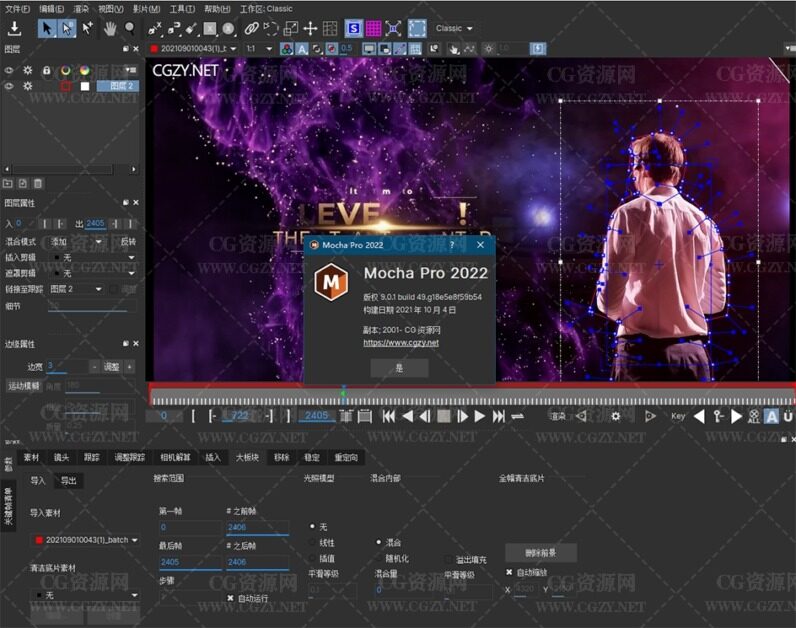Screen dimensions: 796x628
Task: Click the link layers chain icon
Action: pyautogui.click(x=253, y=28)
